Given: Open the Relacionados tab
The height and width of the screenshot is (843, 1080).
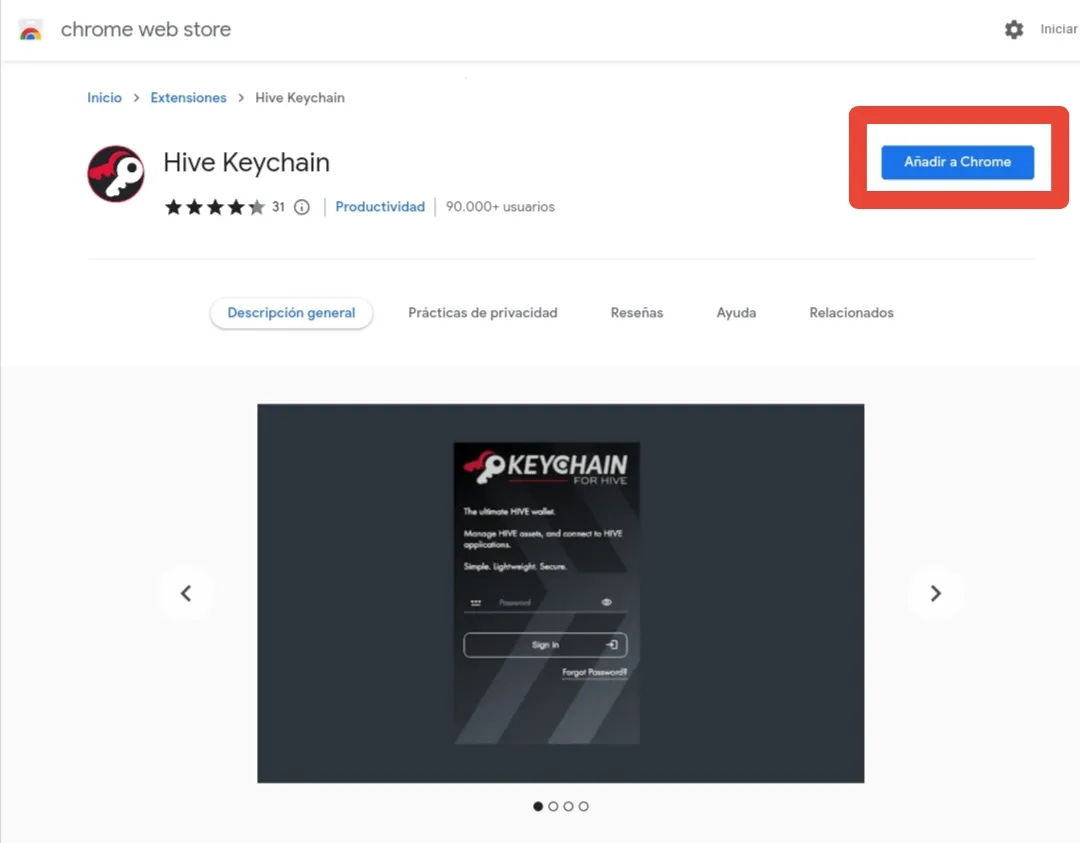Looking at the screenshot, I should click(x=851, y=313).
